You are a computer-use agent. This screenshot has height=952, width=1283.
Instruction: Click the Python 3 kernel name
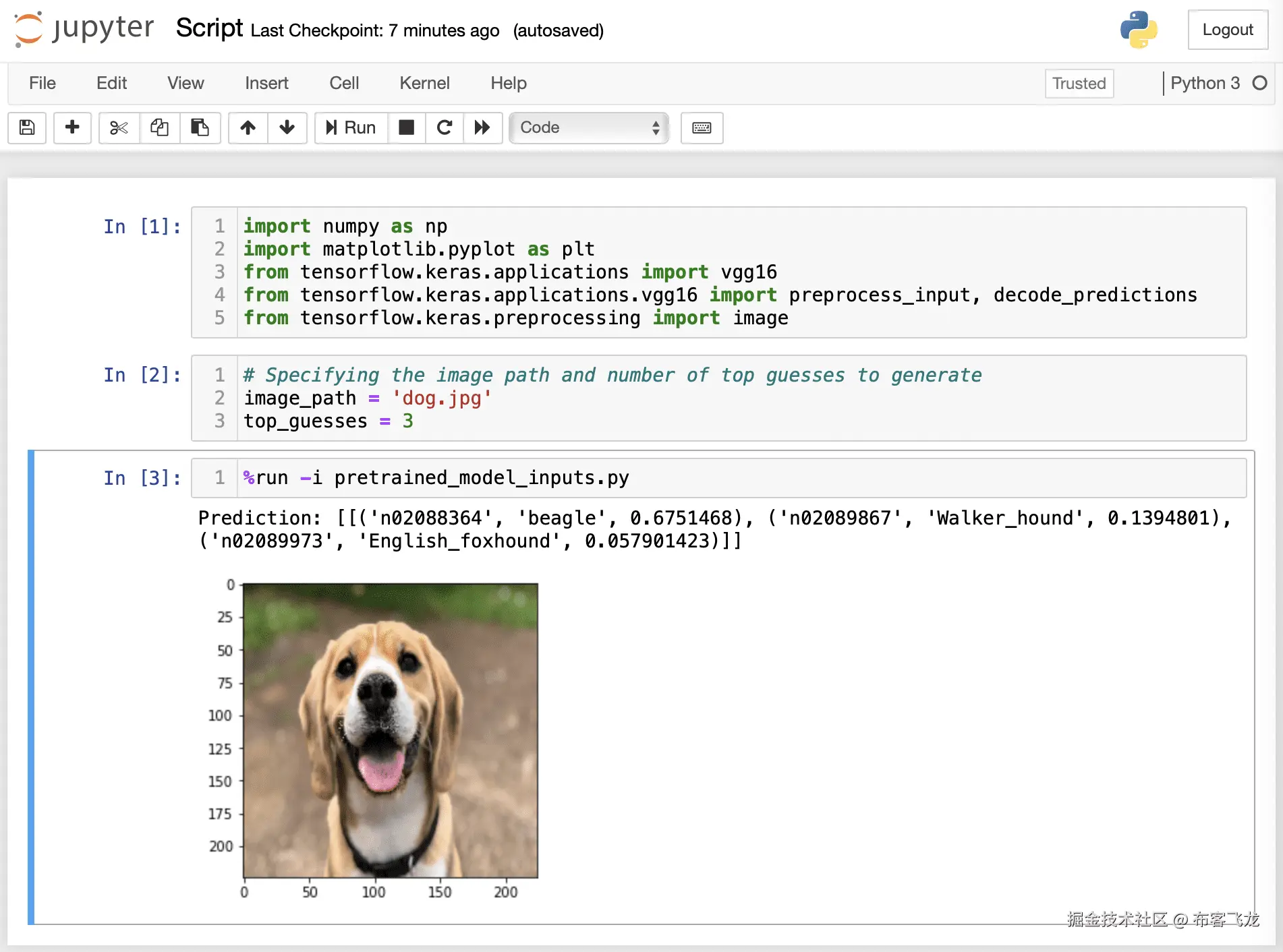[1205, 83]
